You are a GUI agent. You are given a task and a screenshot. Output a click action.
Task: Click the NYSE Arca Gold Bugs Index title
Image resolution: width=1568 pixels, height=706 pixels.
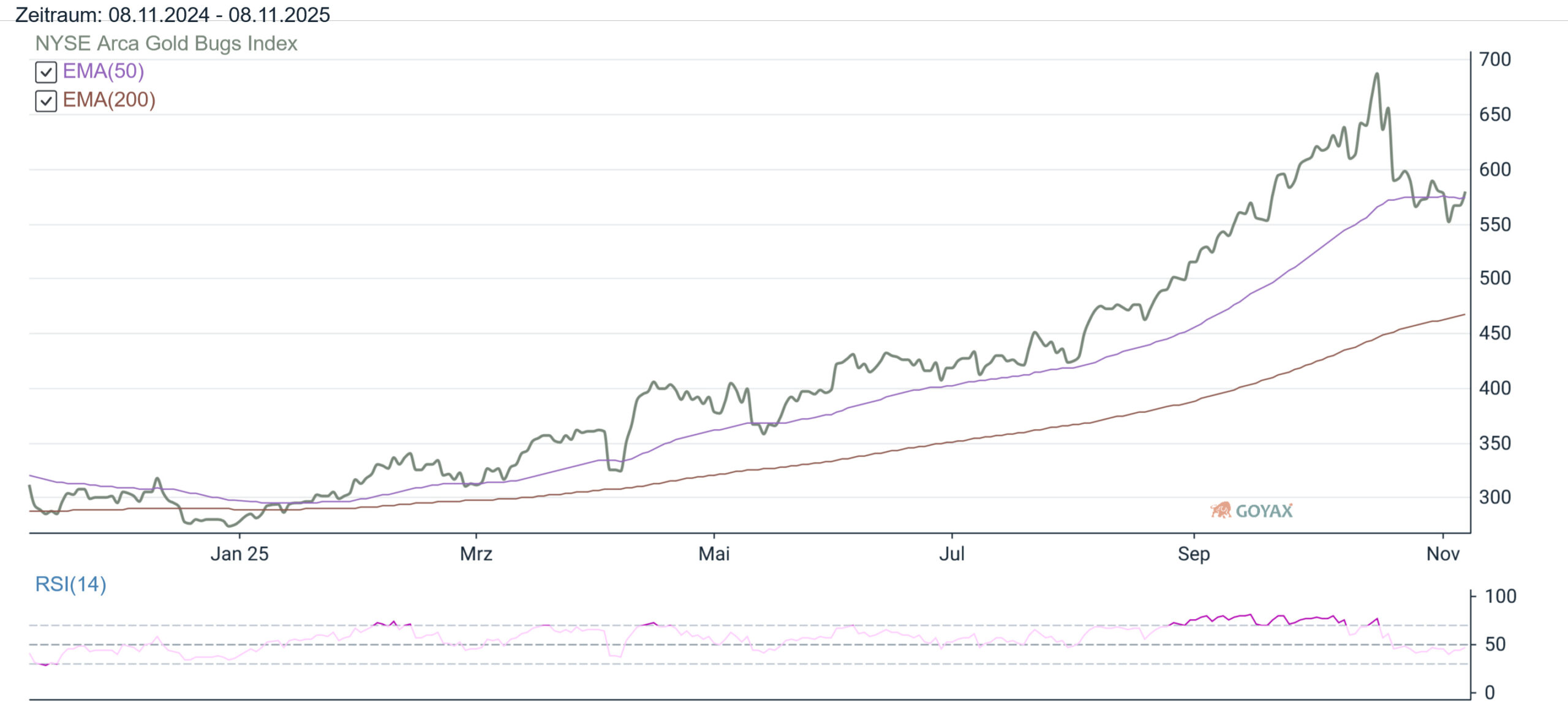(166, 44)
